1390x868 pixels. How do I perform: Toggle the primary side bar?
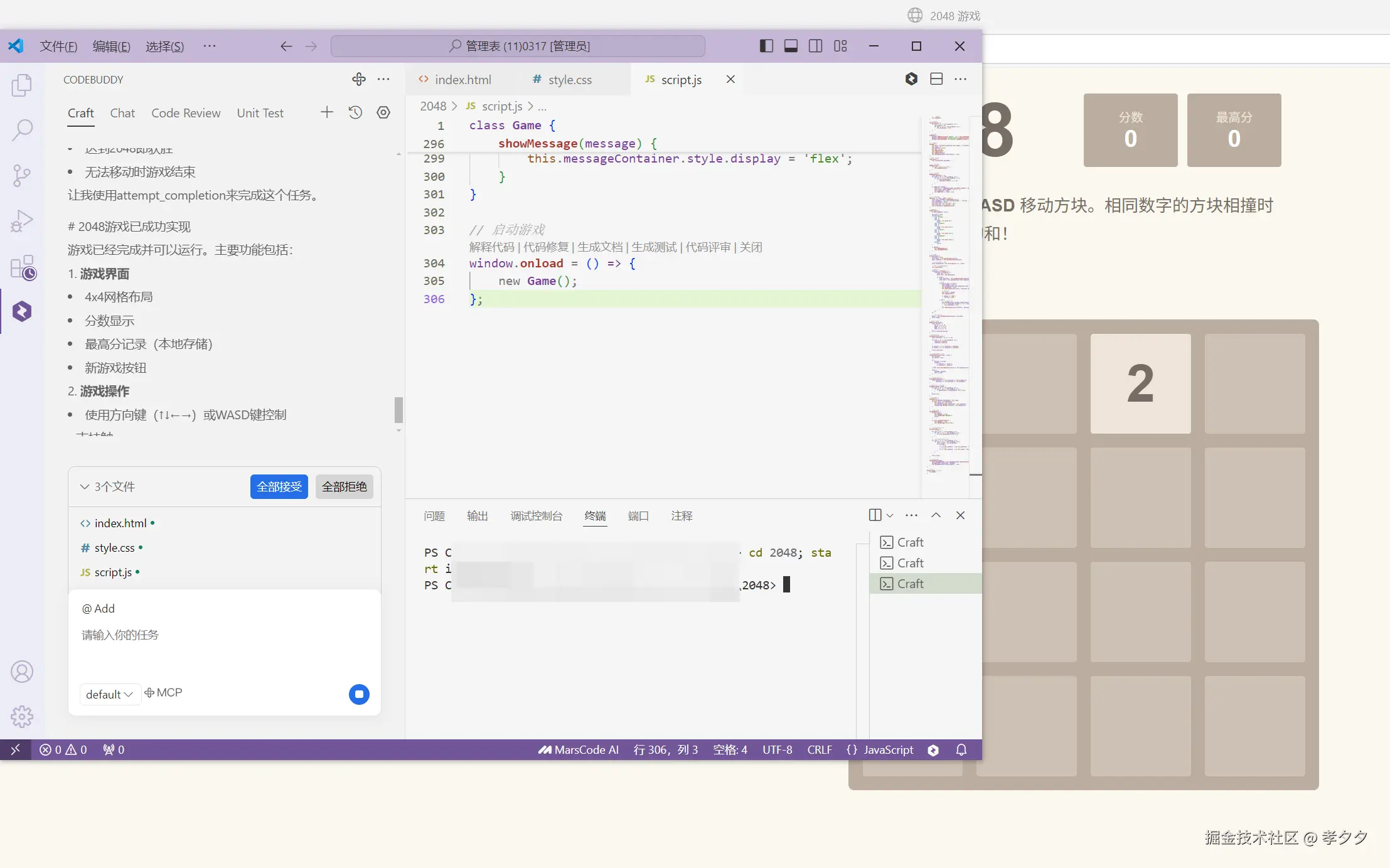pyautogui.click(x=766, y=46)
